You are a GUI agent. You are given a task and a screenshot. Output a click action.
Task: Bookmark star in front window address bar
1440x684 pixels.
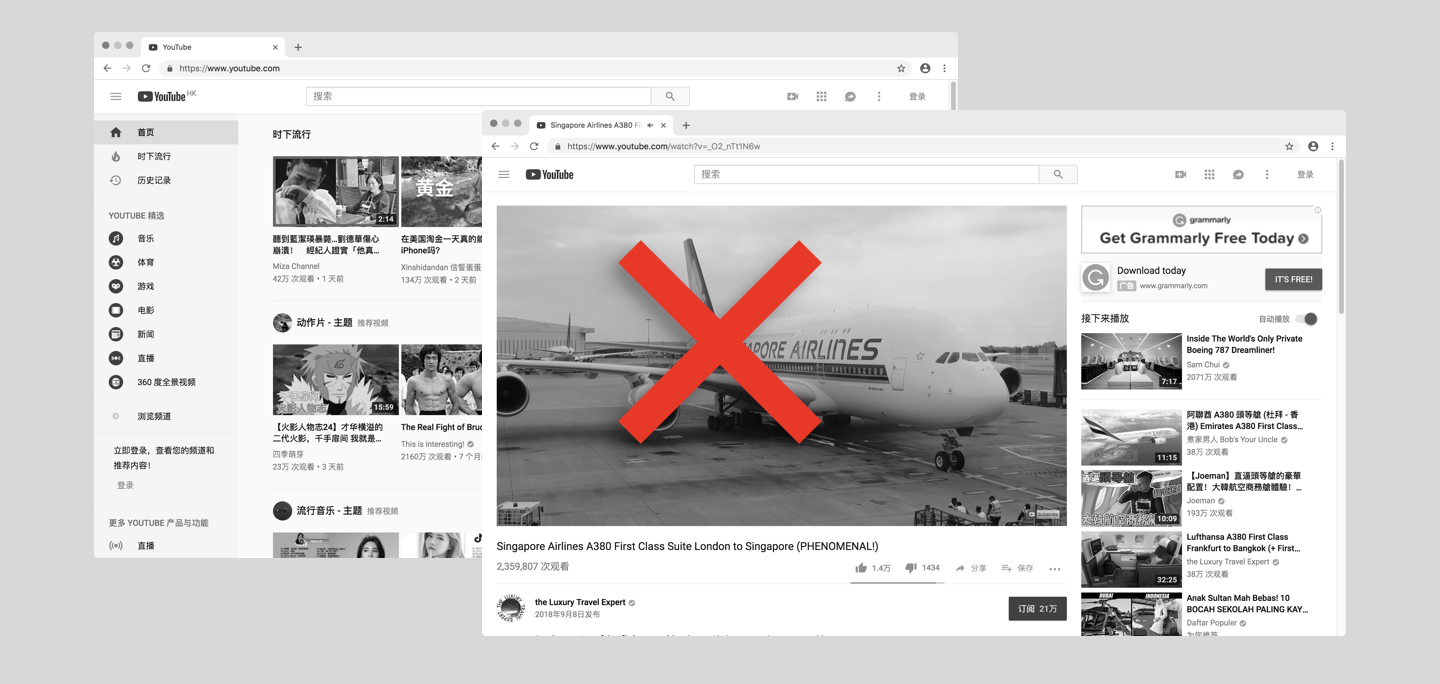click(1289, 146)
